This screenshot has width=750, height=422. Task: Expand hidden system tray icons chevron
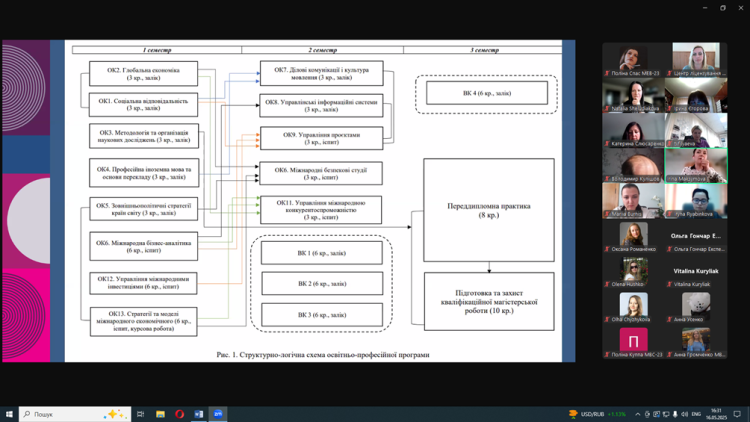pyautogui.click(x=638, y=414)
